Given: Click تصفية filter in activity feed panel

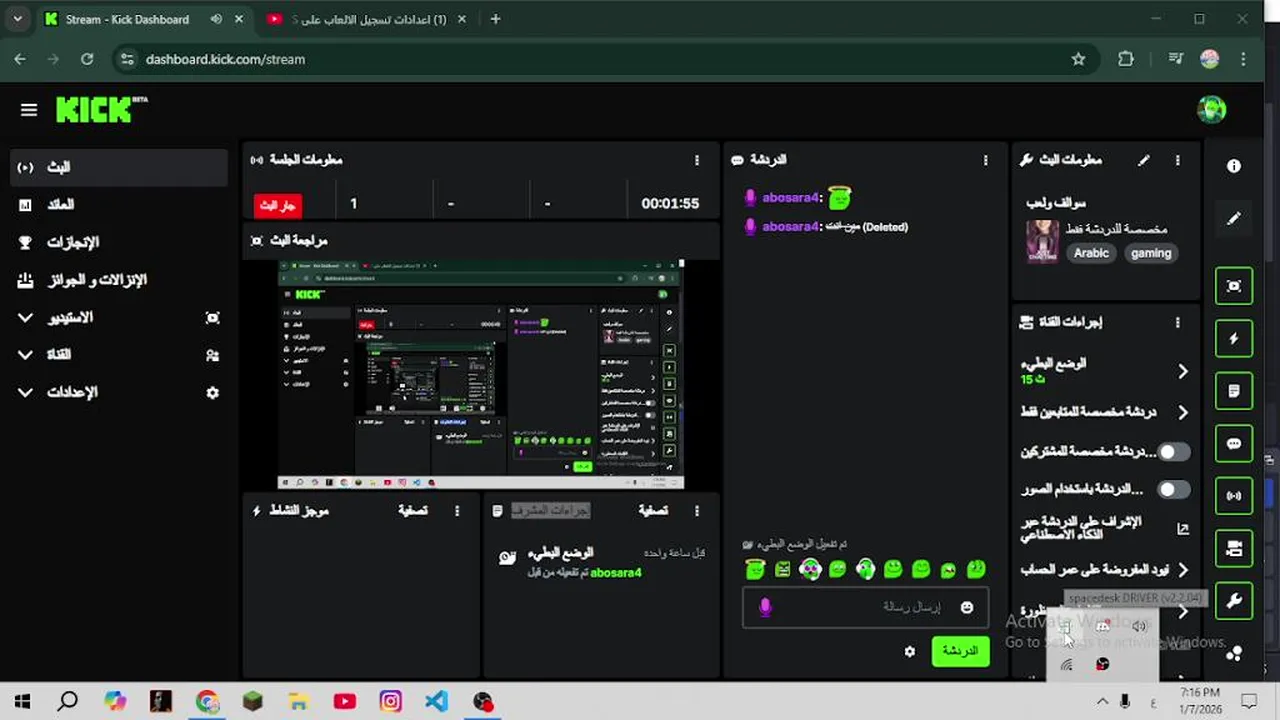Looking at the screenshot, I should click(x=413, y=511).
